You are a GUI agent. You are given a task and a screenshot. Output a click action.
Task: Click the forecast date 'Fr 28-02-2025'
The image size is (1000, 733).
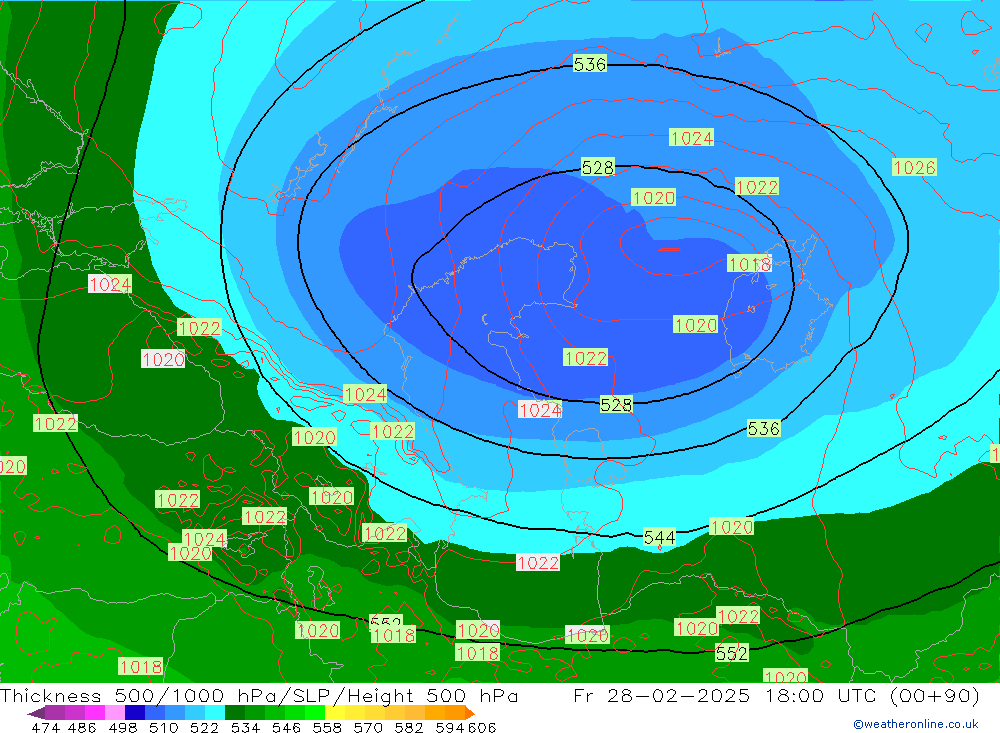coord(661,695)
